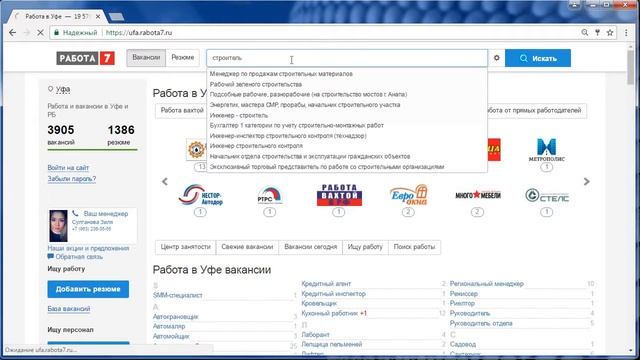Choose suggestion Подсобные рабочие, разнорабочие
The width and height of the screenshot is (640, 360).
(308, 94)
